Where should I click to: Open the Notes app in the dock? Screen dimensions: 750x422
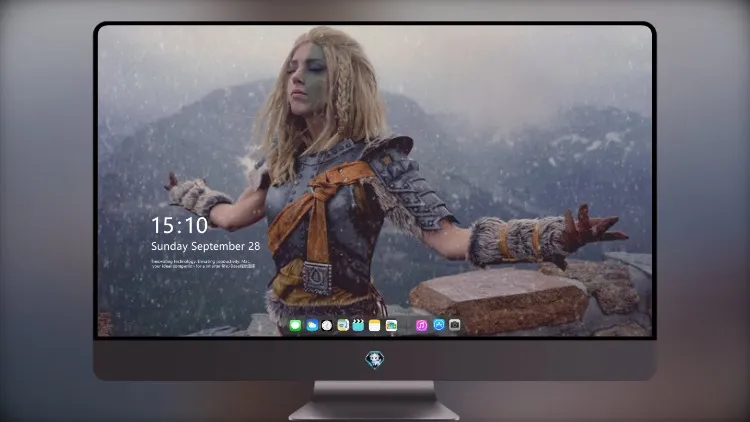(375, 325)
